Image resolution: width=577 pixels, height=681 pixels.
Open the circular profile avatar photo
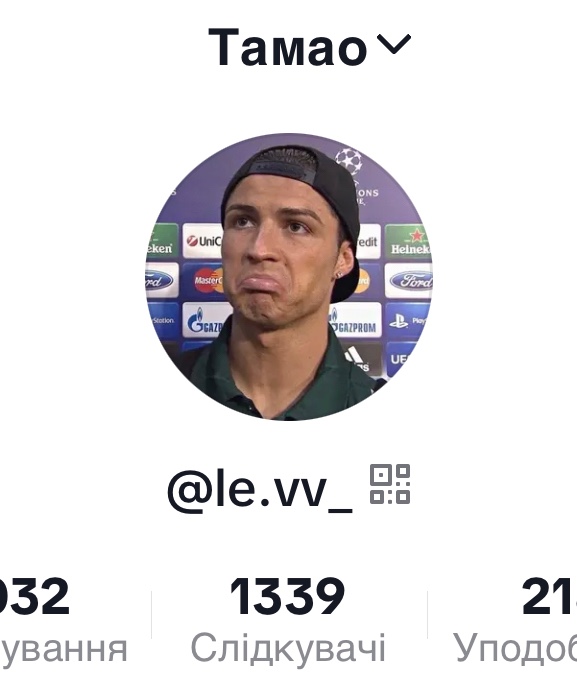coord(289,277)
